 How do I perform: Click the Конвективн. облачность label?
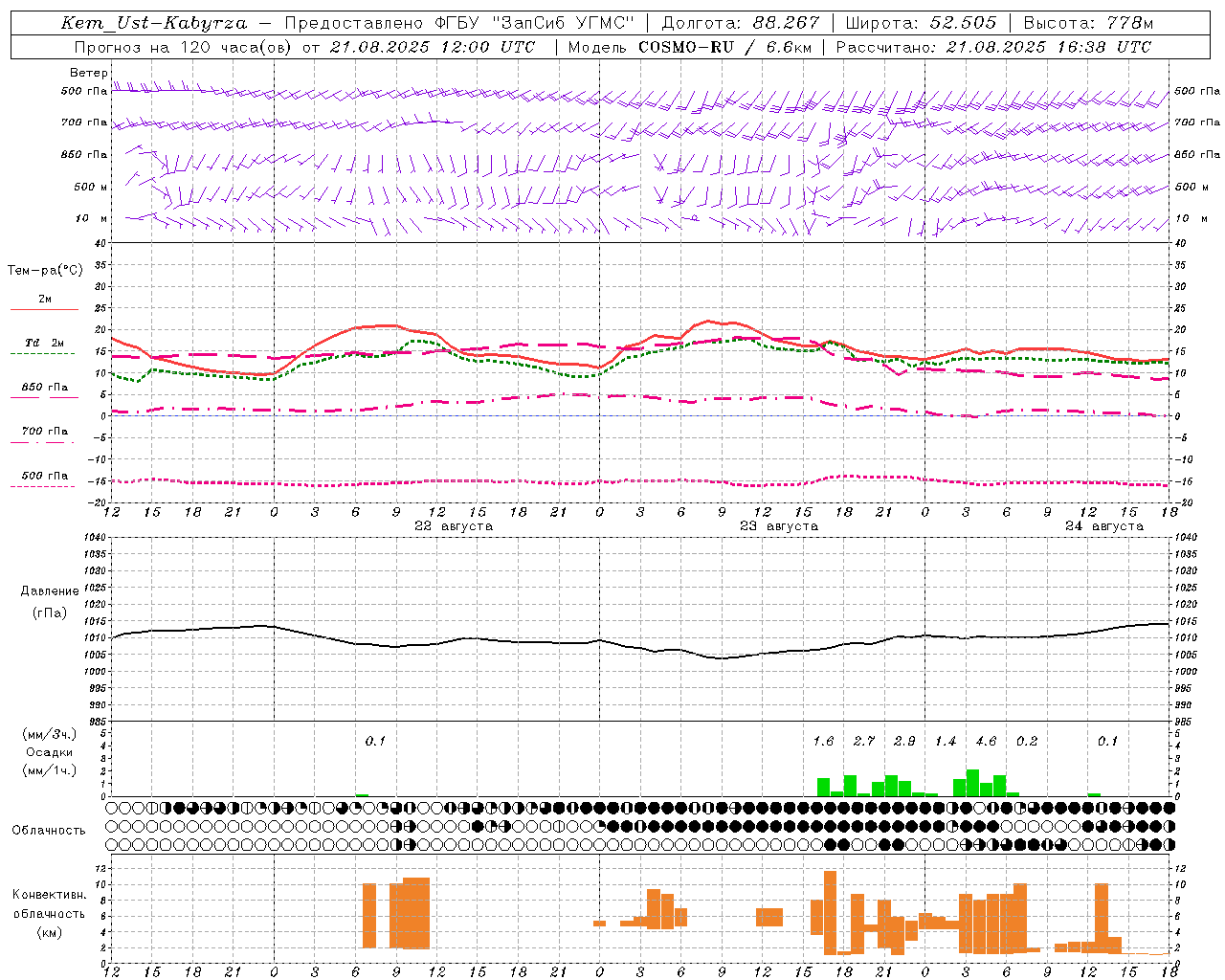point(49,903)
